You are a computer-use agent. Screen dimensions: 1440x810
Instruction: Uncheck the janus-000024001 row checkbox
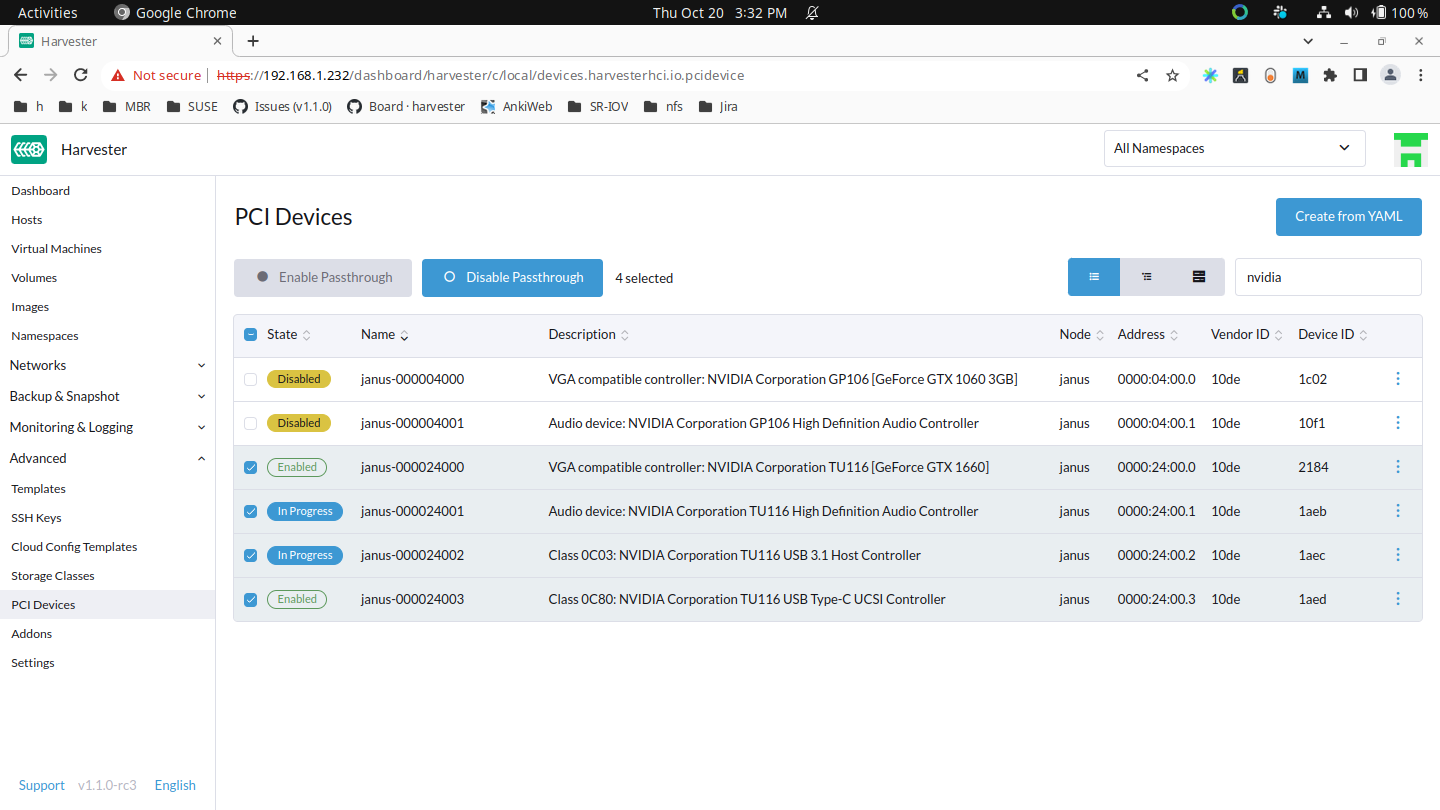(x=250, y=511)
